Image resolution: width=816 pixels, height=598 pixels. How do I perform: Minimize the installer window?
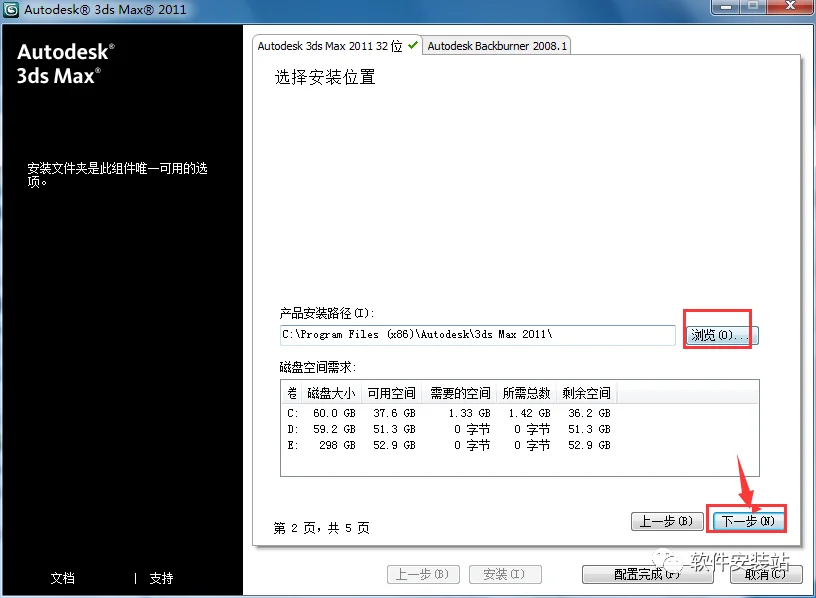click(726, 6)
